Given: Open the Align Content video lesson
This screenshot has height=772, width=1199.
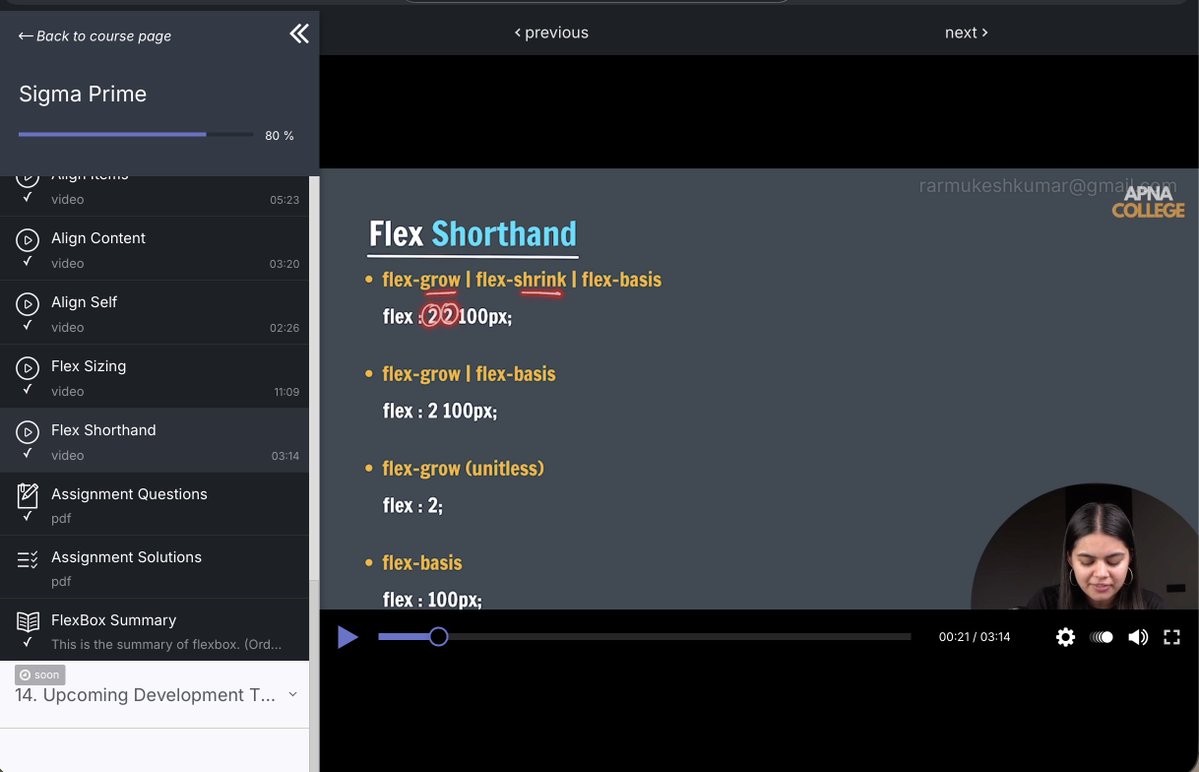Looking at the screenshot, I should [x=154, y=248].
